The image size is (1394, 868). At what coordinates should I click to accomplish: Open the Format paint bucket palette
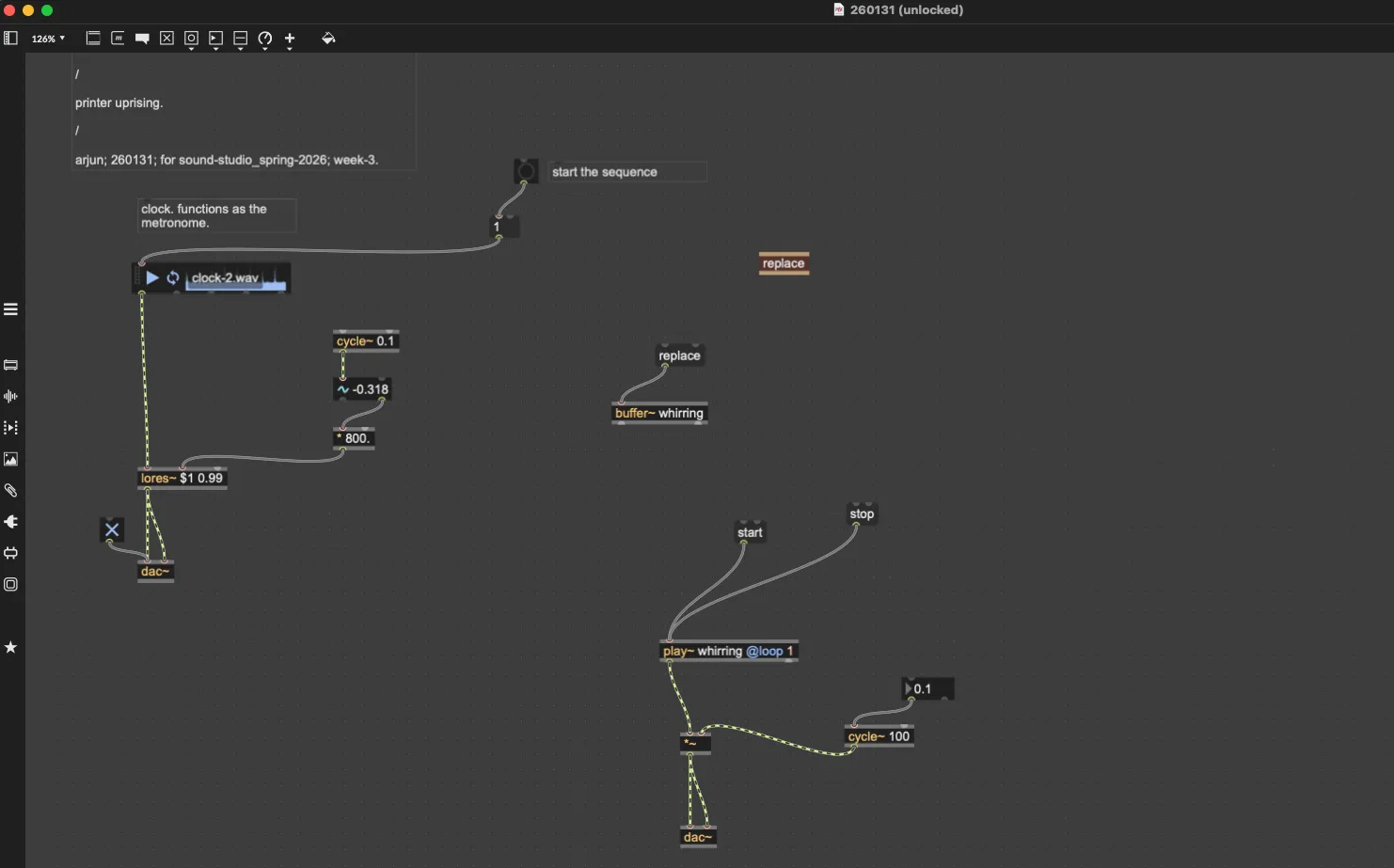[328, 39]
